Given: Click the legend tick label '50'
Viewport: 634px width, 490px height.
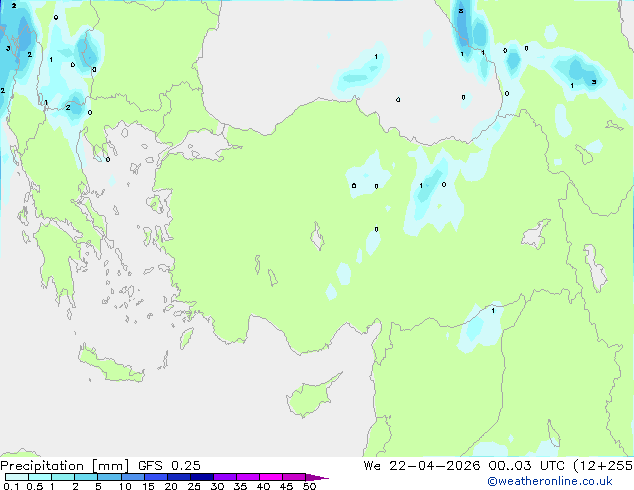Looking at the screenshot, I should tap(309, 486).
